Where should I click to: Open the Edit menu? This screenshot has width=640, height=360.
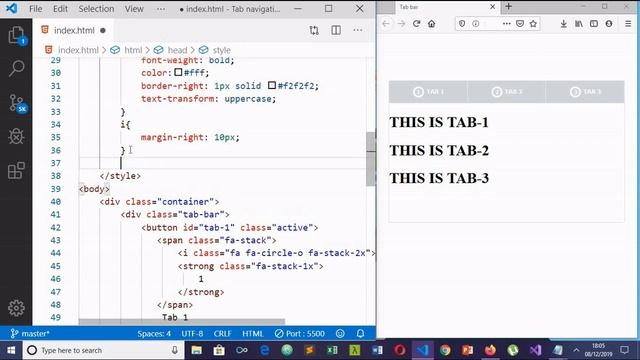[60, 9]
